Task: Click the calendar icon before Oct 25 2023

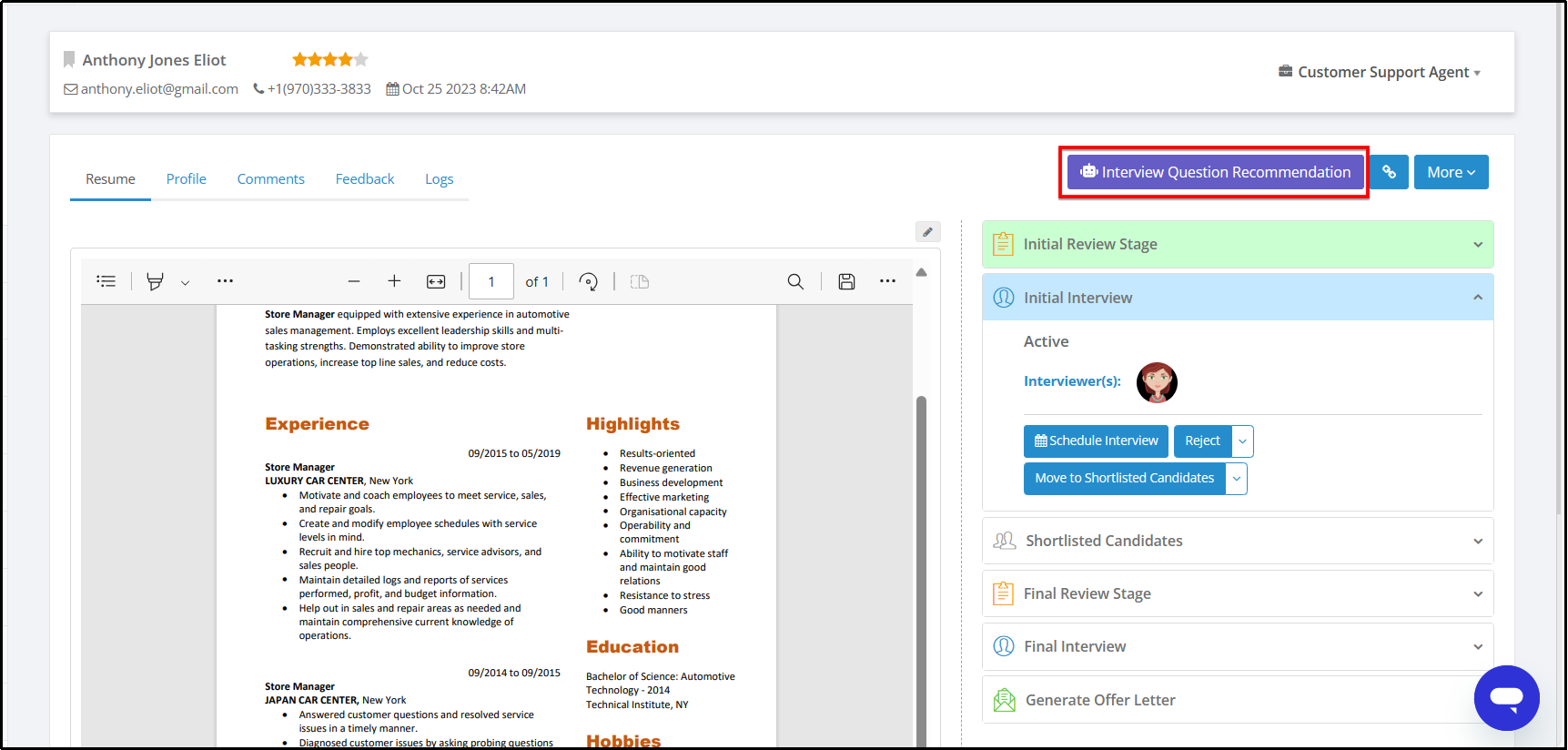Action: point(392,89)
